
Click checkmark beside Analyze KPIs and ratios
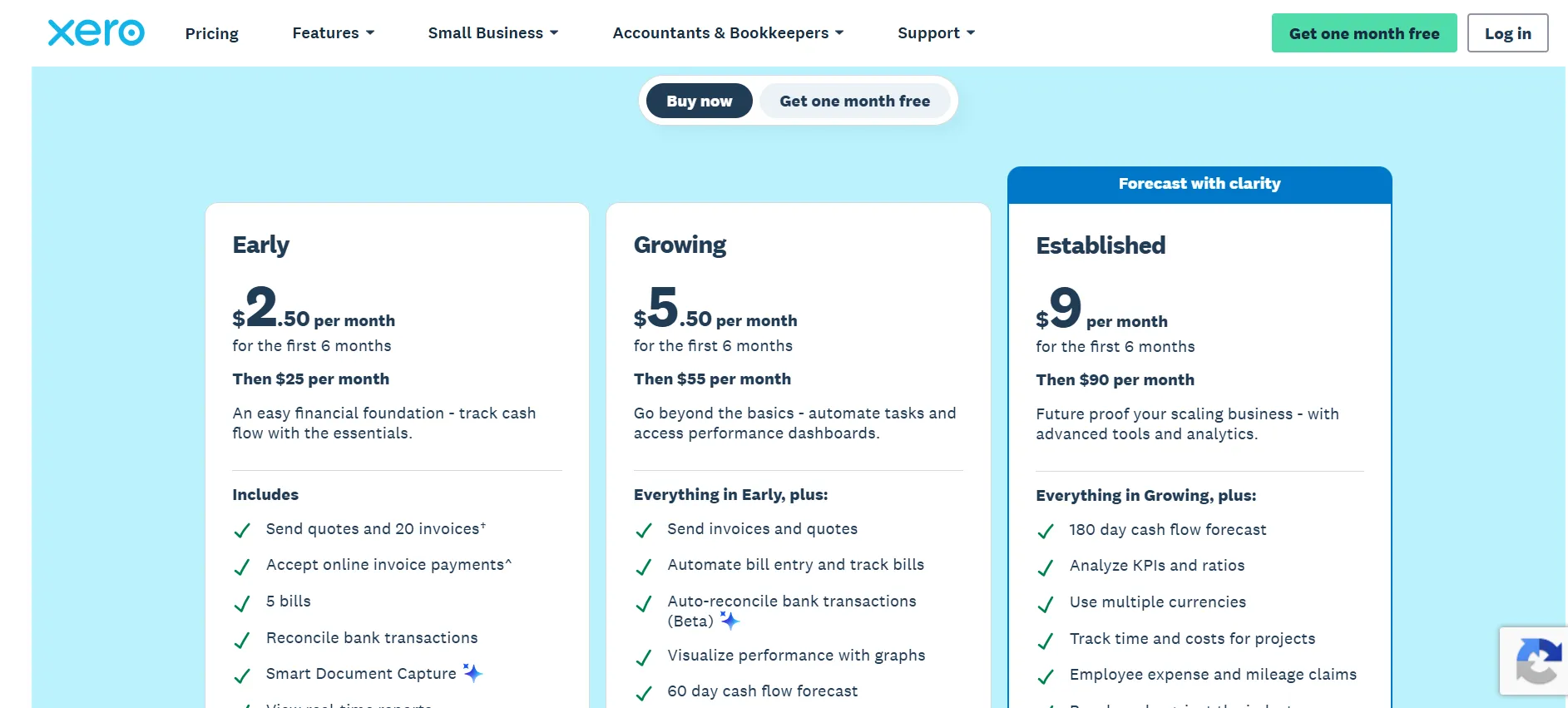tap(1046, 567)
